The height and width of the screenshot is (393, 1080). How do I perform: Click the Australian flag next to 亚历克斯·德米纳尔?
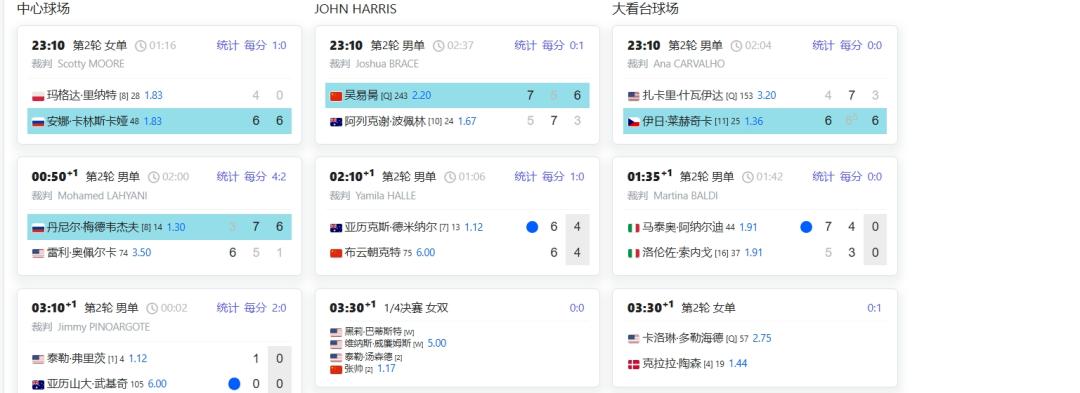click(x=336, y=227)
